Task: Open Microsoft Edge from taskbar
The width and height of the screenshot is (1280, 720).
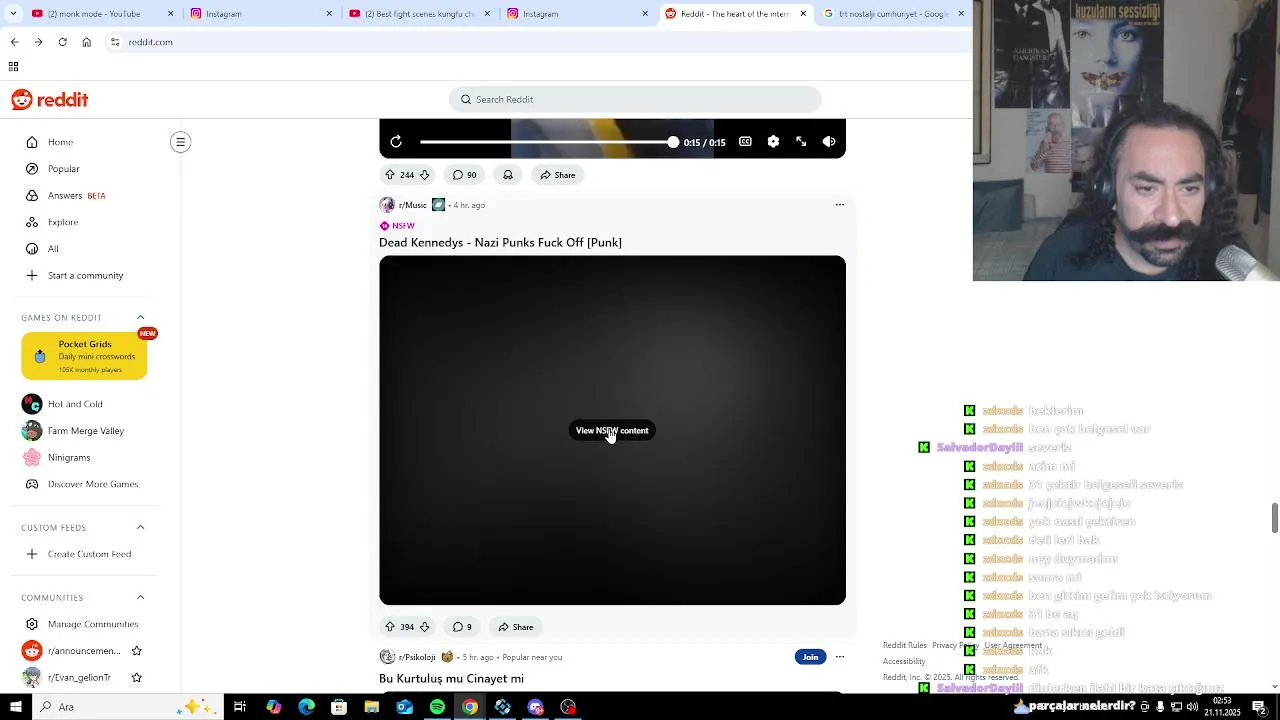Action: pyautogui.click(x=306, y=707)
